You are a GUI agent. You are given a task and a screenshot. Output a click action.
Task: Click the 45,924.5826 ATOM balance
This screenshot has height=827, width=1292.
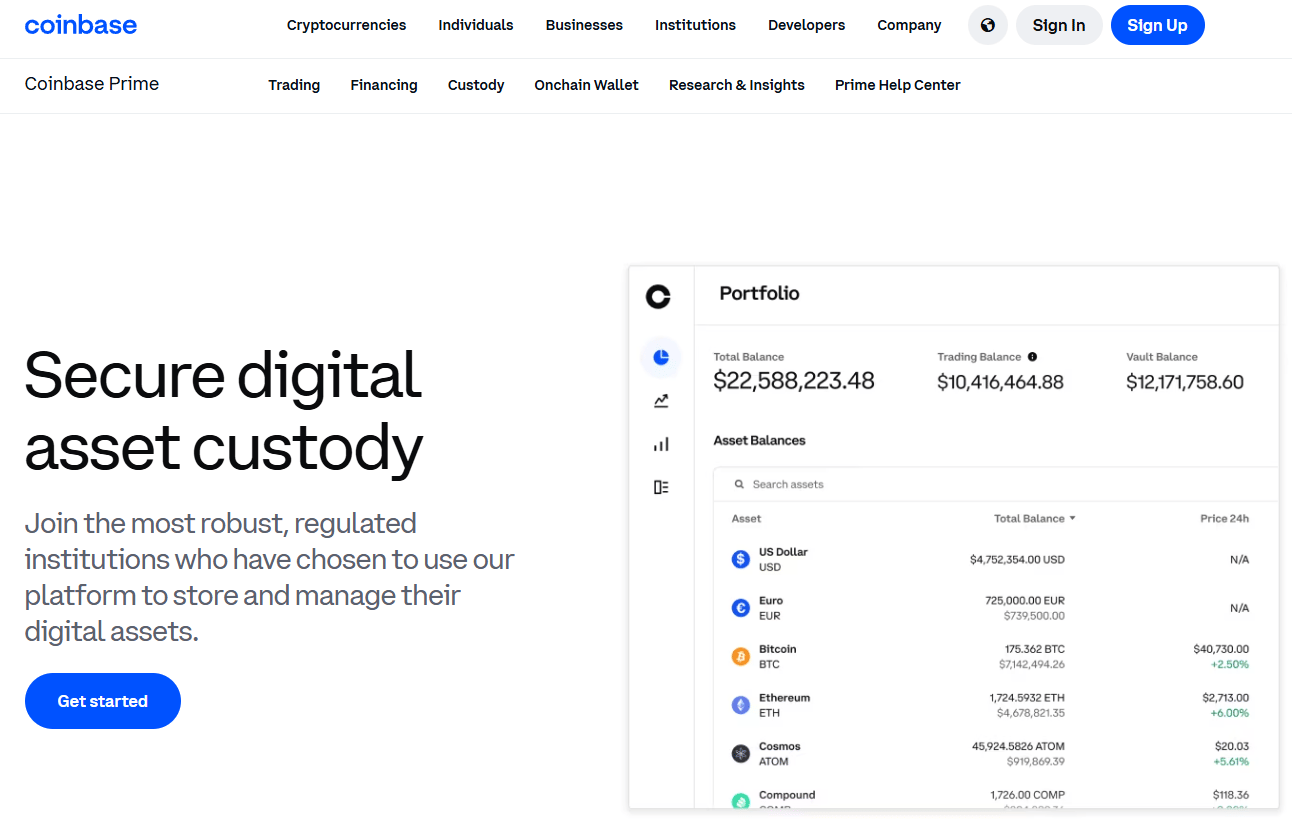pos(1018,747)
